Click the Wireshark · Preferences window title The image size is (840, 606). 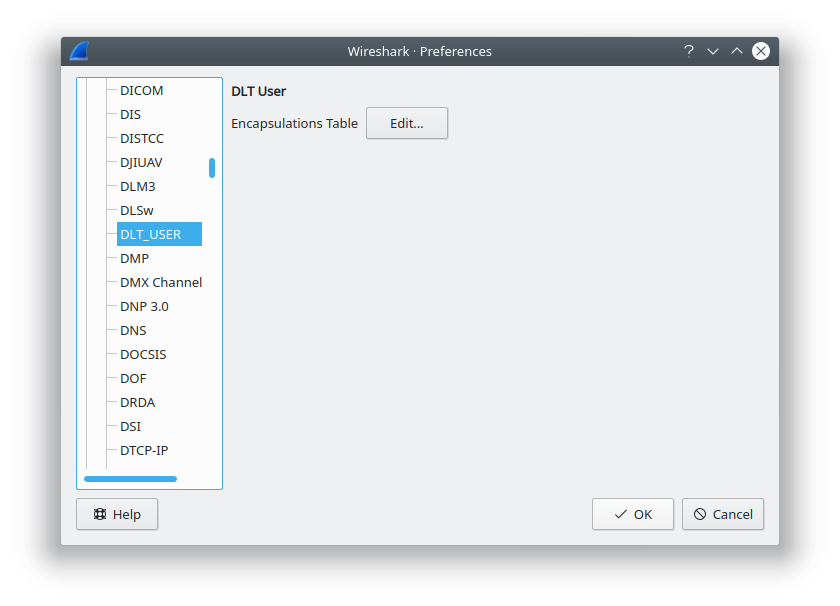tap(419, 51)
